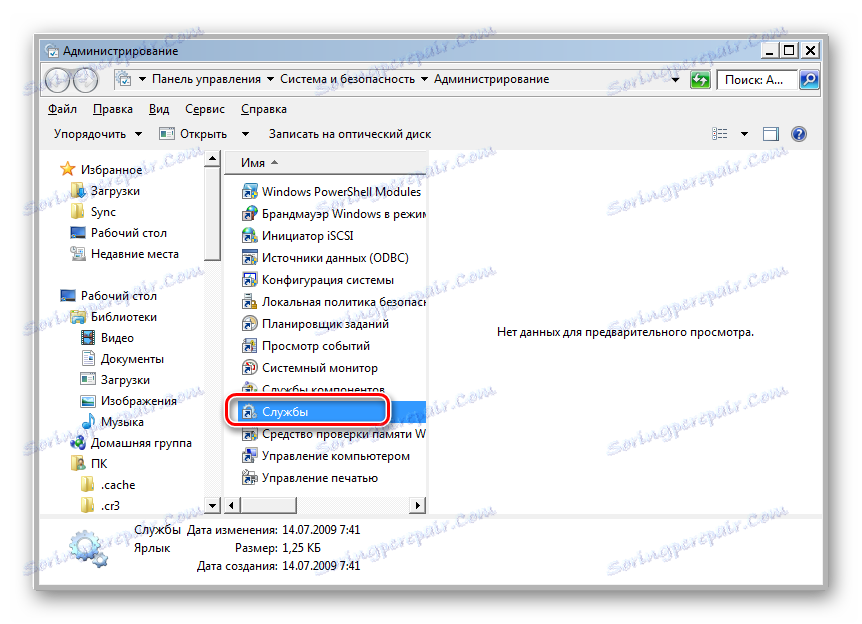Expand dropdown after Система и безопасность

[424, 79]
